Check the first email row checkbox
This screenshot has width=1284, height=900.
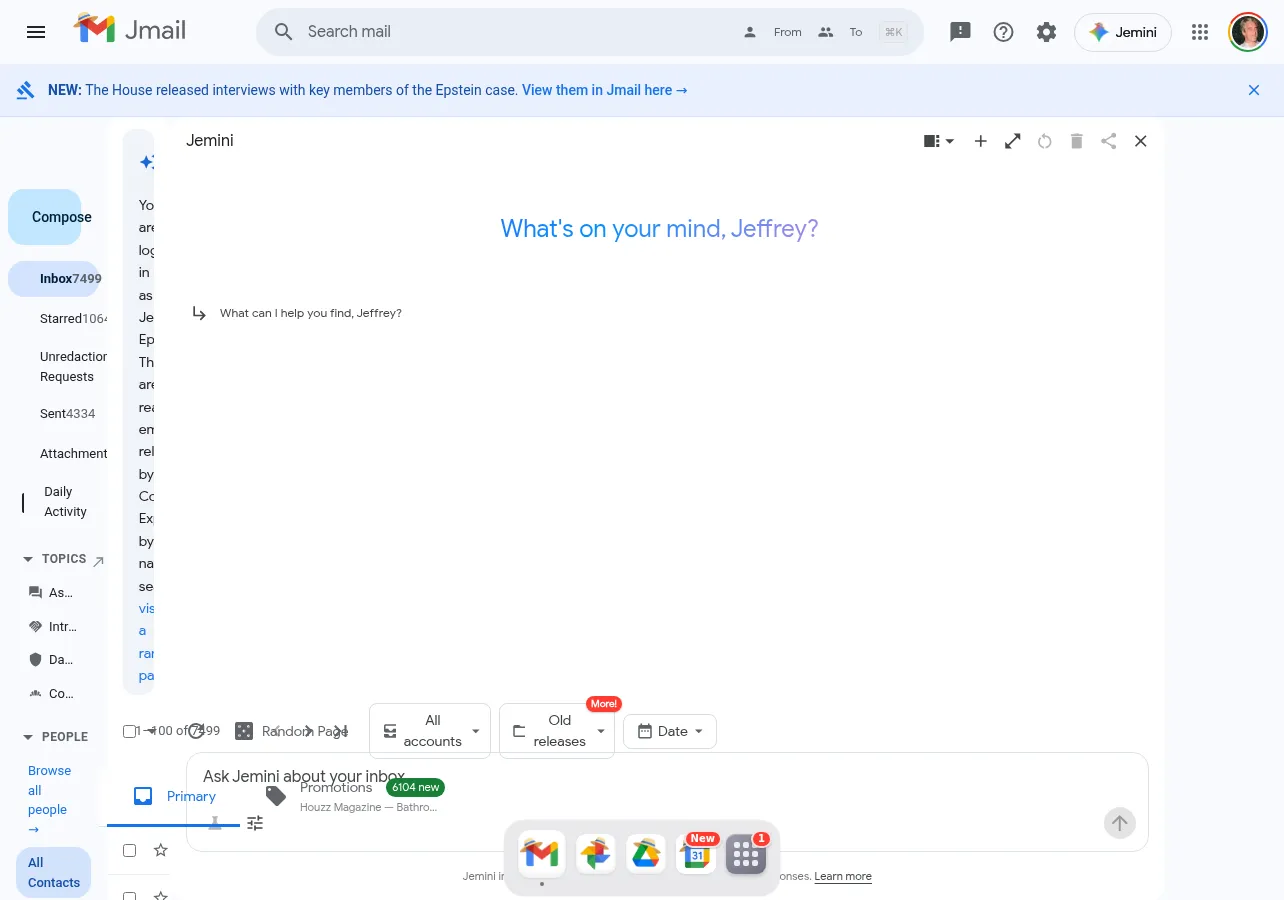point(129,850)
